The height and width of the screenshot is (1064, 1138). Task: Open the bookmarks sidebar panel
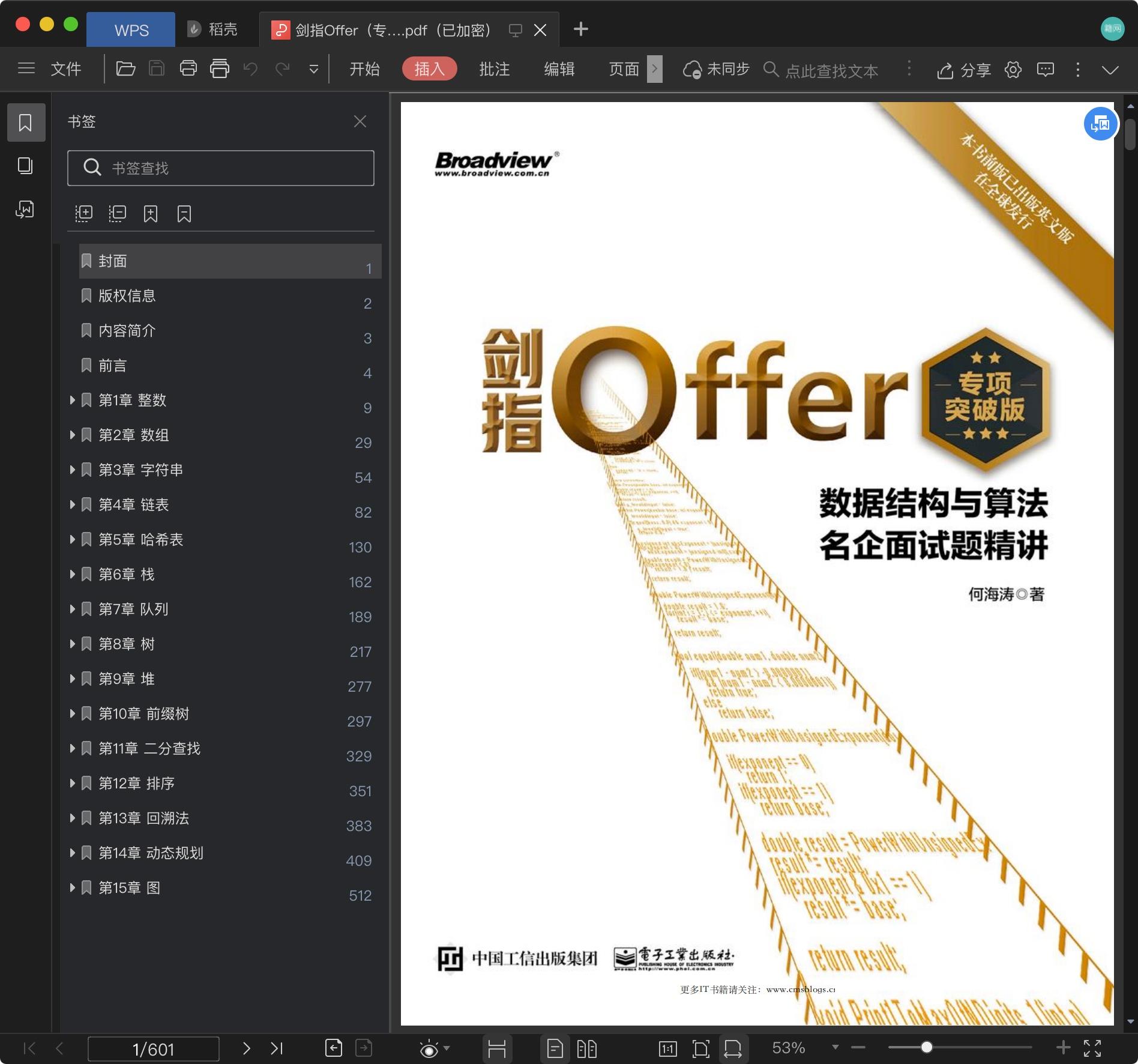[x=26, y=122]
